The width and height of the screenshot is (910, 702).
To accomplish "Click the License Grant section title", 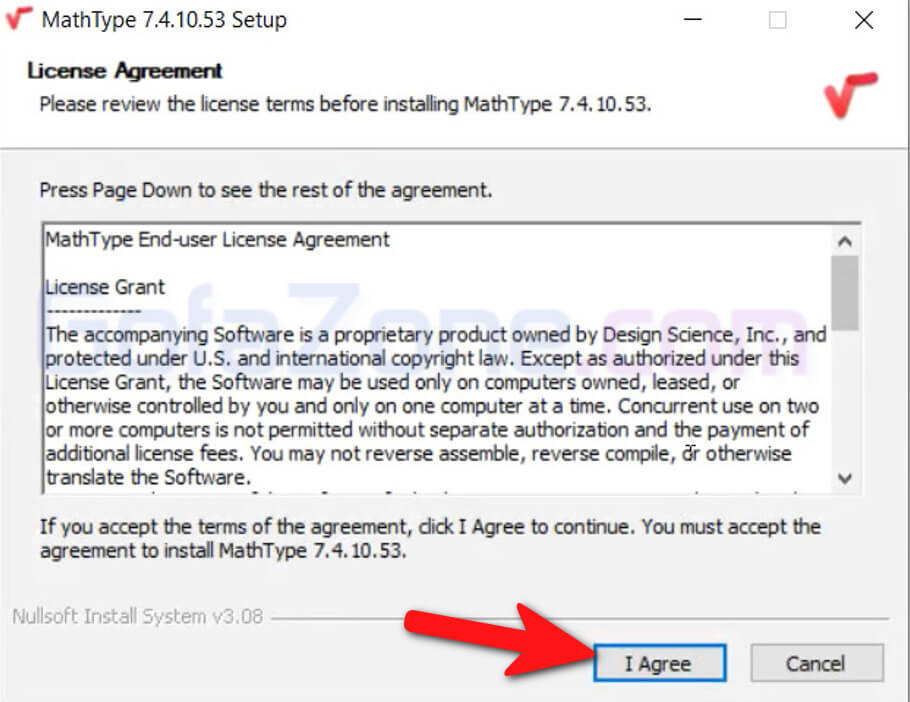I will pyautogui.click(x=105, y=287).
